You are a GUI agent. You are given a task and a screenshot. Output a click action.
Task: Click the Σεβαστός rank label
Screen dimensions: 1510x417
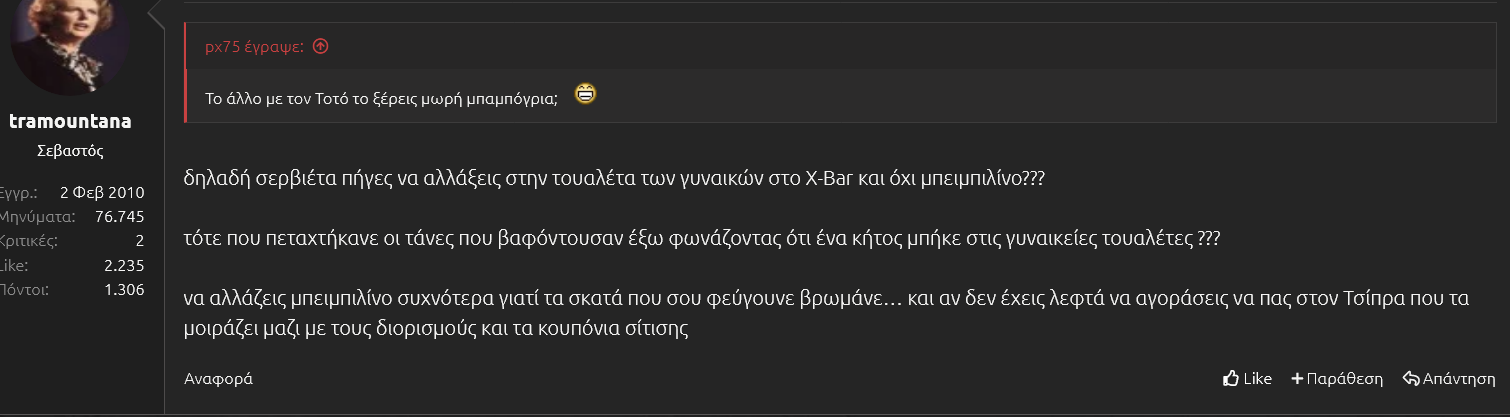click(70, 152)
